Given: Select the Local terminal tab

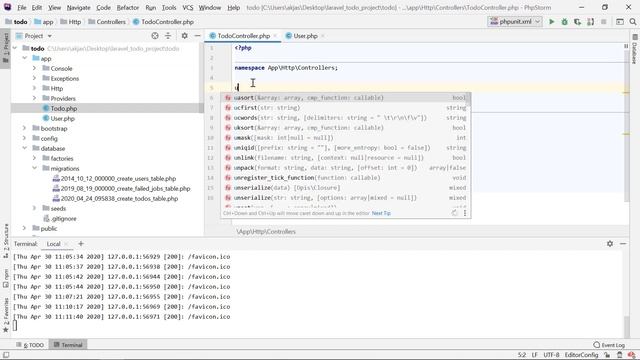Looking at the screenshot, I should click(x=53, y=244).
